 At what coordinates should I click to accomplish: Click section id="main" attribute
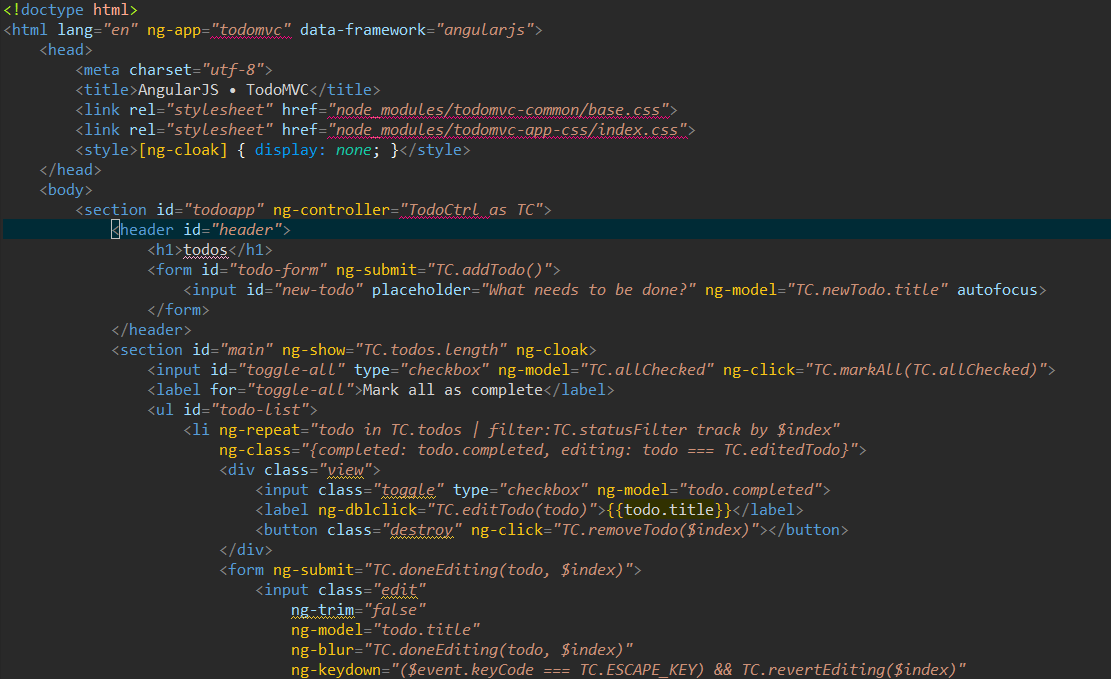(x=232, y=349)
